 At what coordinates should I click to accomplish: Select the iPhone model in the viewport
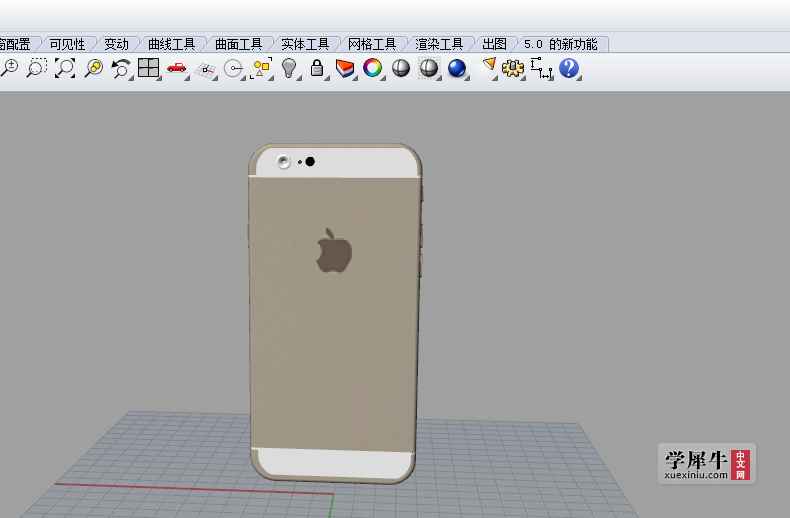point(335,312)
